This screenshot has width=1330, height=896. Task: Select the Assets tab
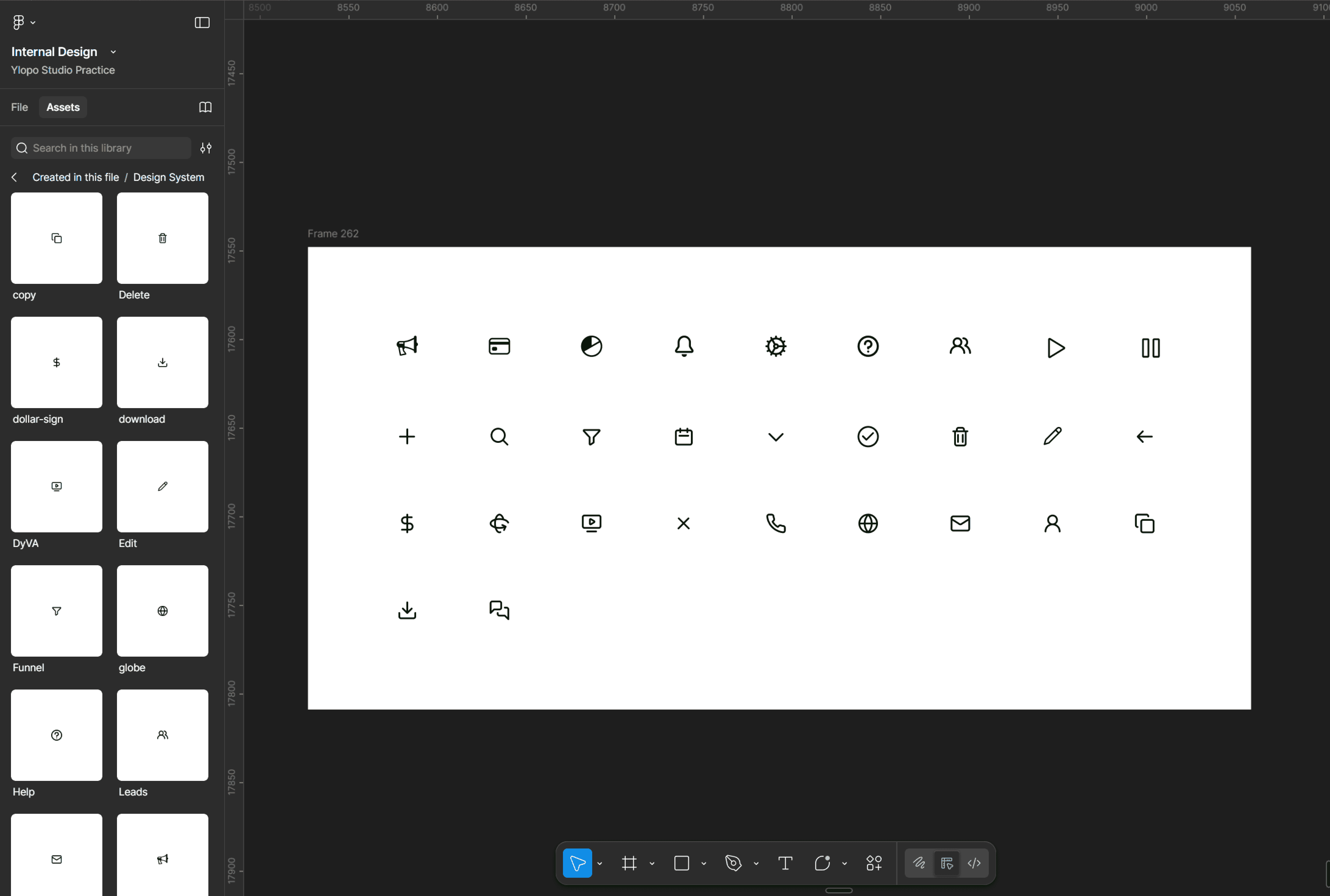pyautogui.click(x=63, y=107)
